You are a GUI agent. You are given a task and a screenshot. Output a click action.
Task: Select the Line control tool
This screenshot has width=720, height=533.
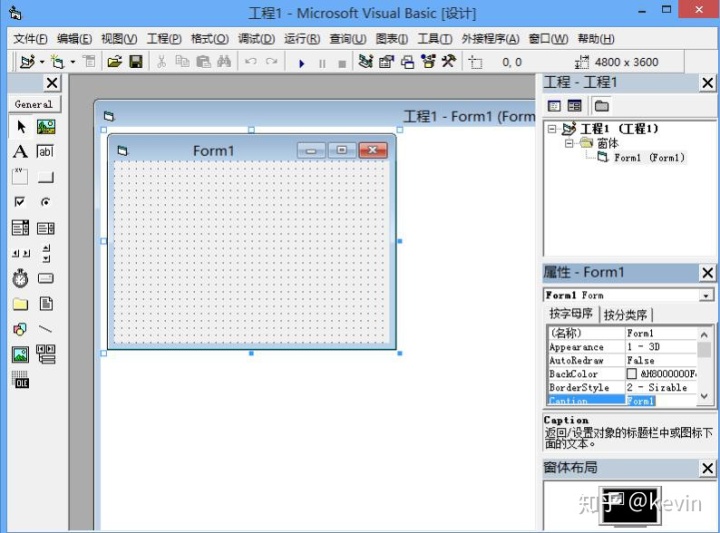(x=45, y=329)
